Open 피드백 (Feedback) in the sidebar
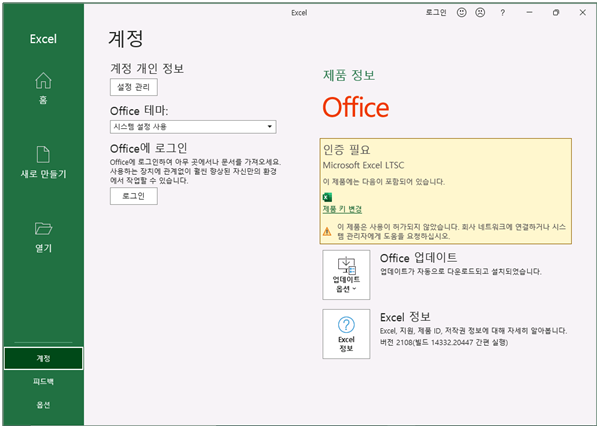This screenshot has height=429, width=600. [43, 382]
